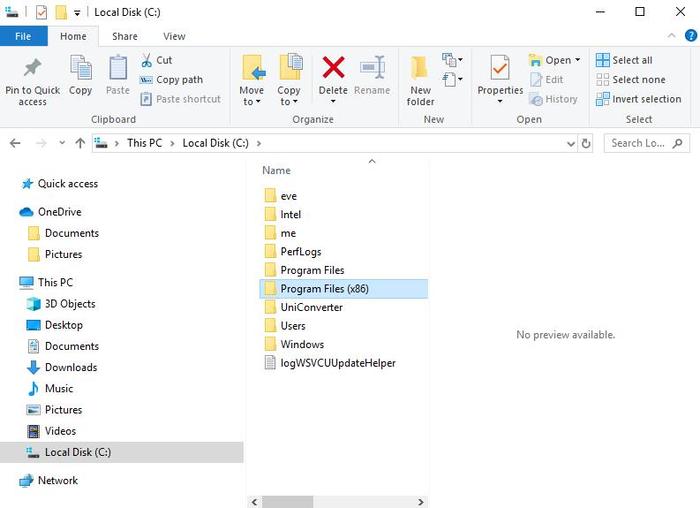Click the search magnifier icon

(x=678, y=143)
